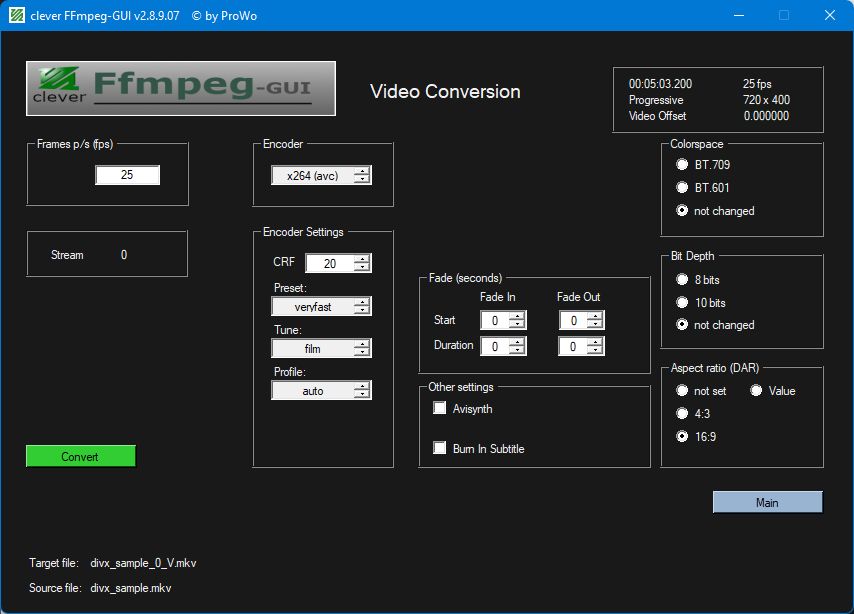
Task: Step Encoder selection up arrow
Action: (362, 171)
